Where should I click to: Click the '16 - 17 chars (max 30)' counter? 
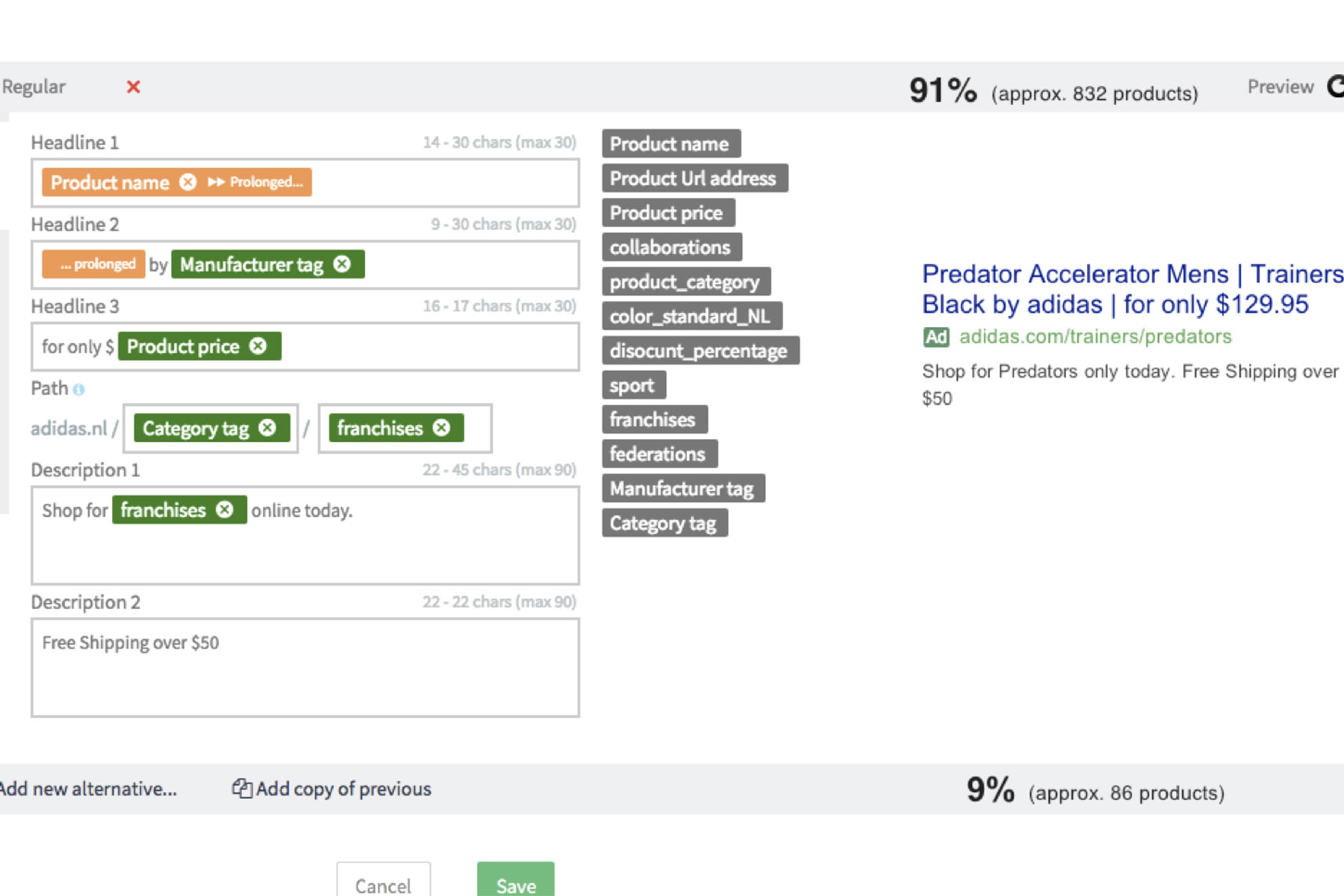(500, 306)
